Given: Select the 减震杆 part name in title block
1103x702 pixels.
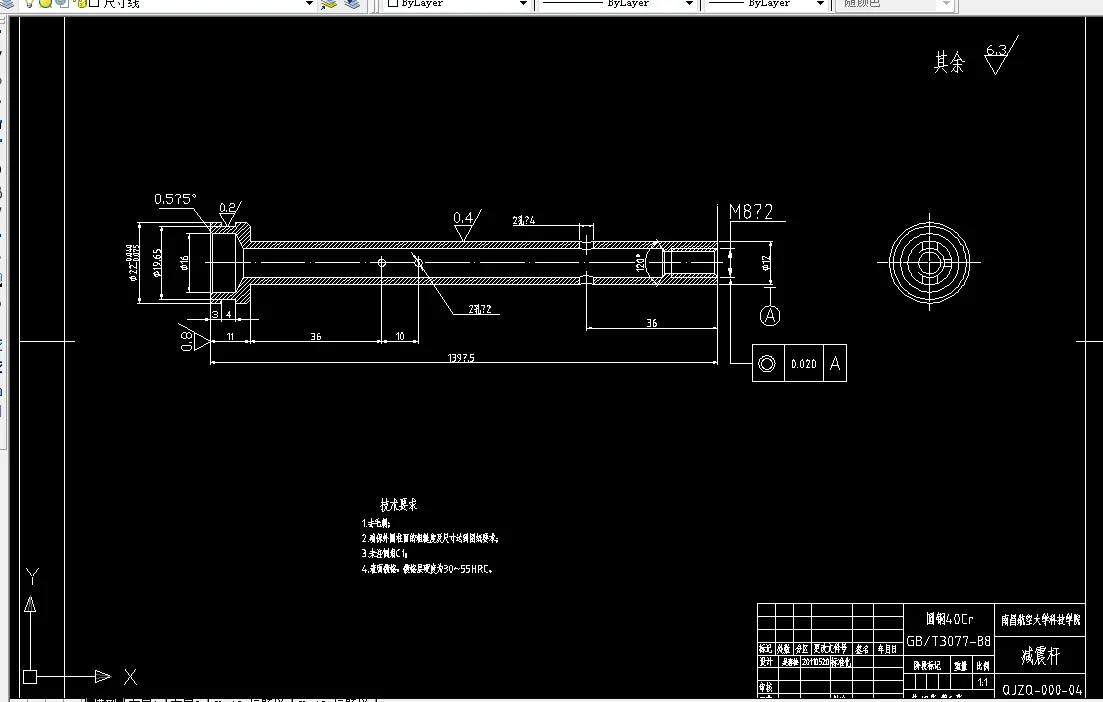Looking at the screenshot, I should click(x=1040, y=656).
